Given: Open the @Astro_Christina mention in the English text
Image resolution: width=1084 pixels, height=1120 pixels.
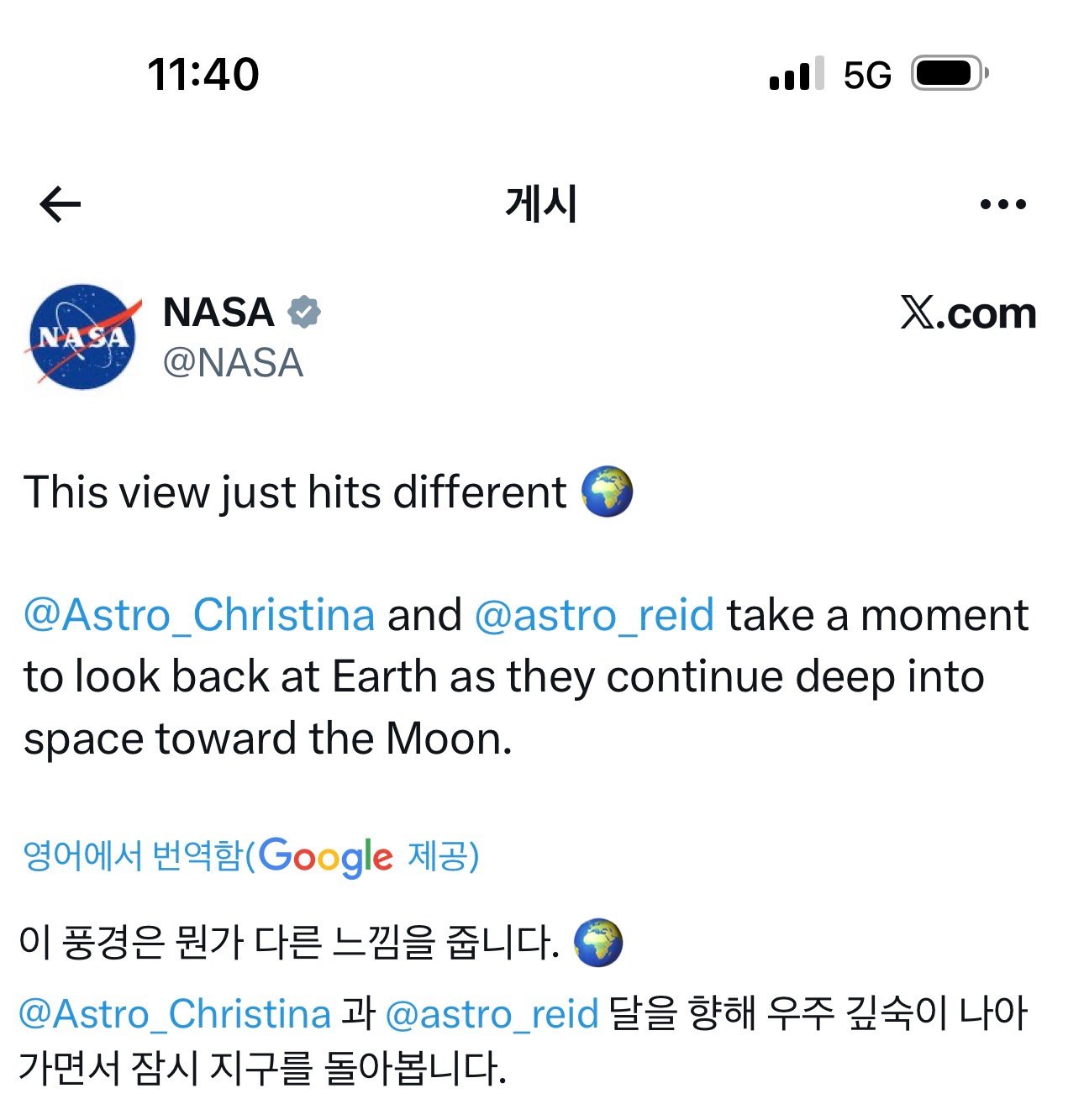Looking at the screenshot, I should [x=199, y=615].
